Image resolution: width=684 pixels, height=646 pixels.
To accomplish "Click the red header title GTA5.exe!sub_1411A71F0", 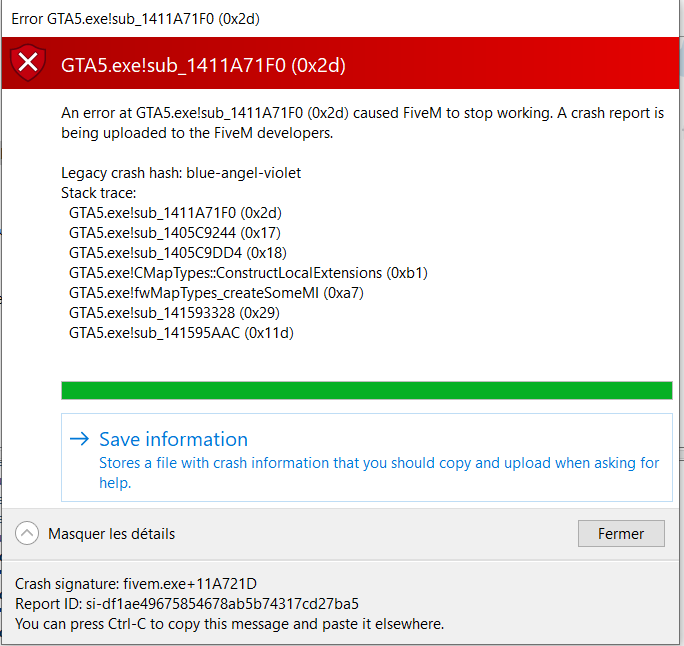I will coord(203,65).
